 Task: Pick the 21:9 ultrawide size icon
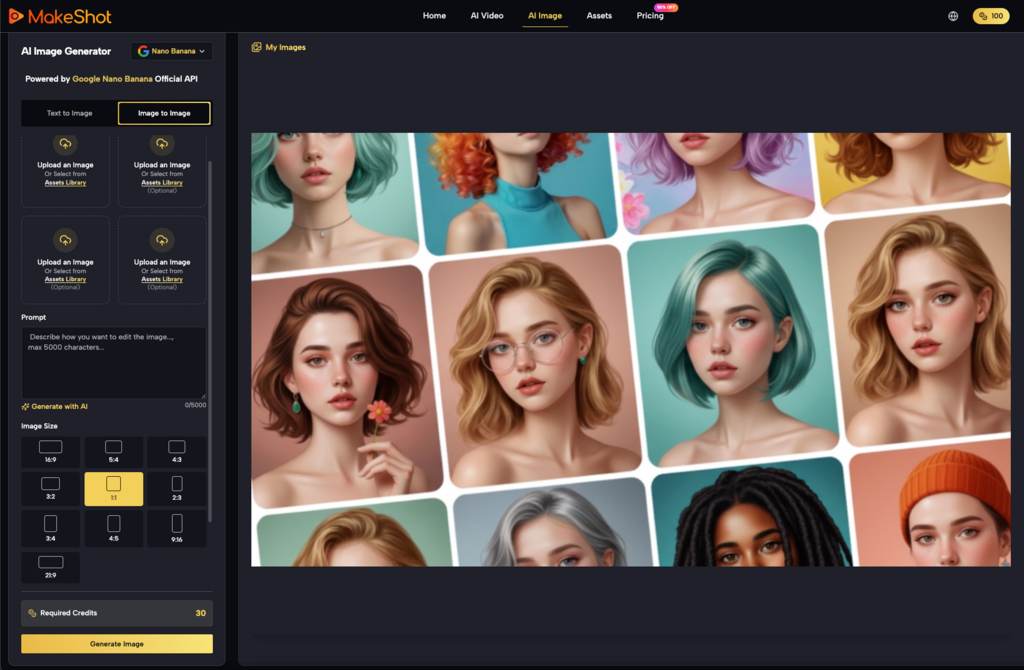50,562
